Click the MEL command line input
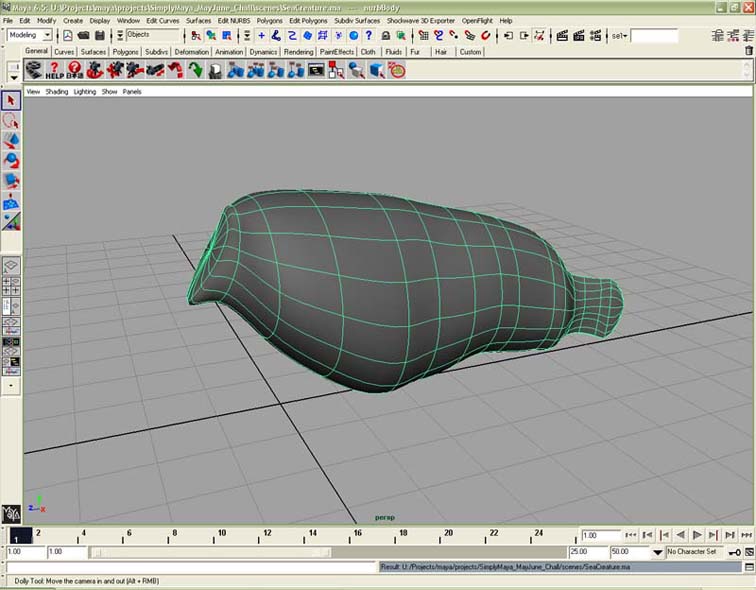The image size is (756, 590). tap(191, 567)
